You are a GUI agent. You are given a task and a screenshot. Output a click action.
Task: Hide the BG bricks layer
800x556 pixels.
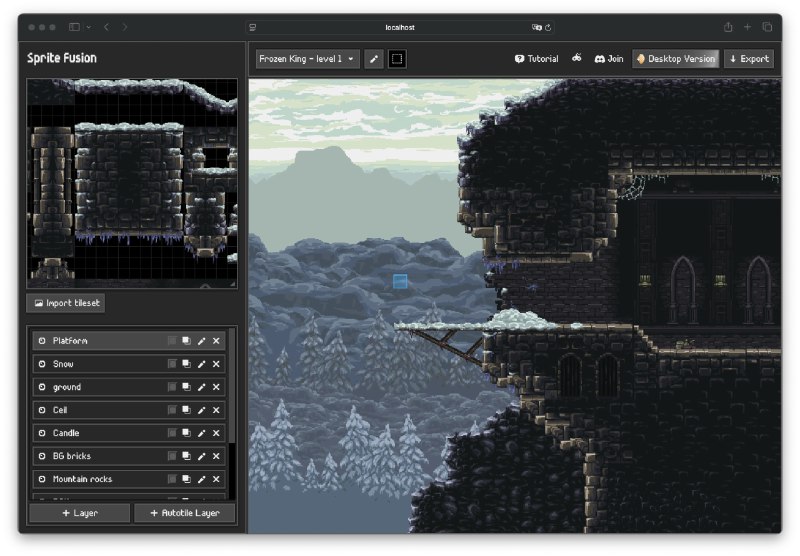(x=42, y=456)
